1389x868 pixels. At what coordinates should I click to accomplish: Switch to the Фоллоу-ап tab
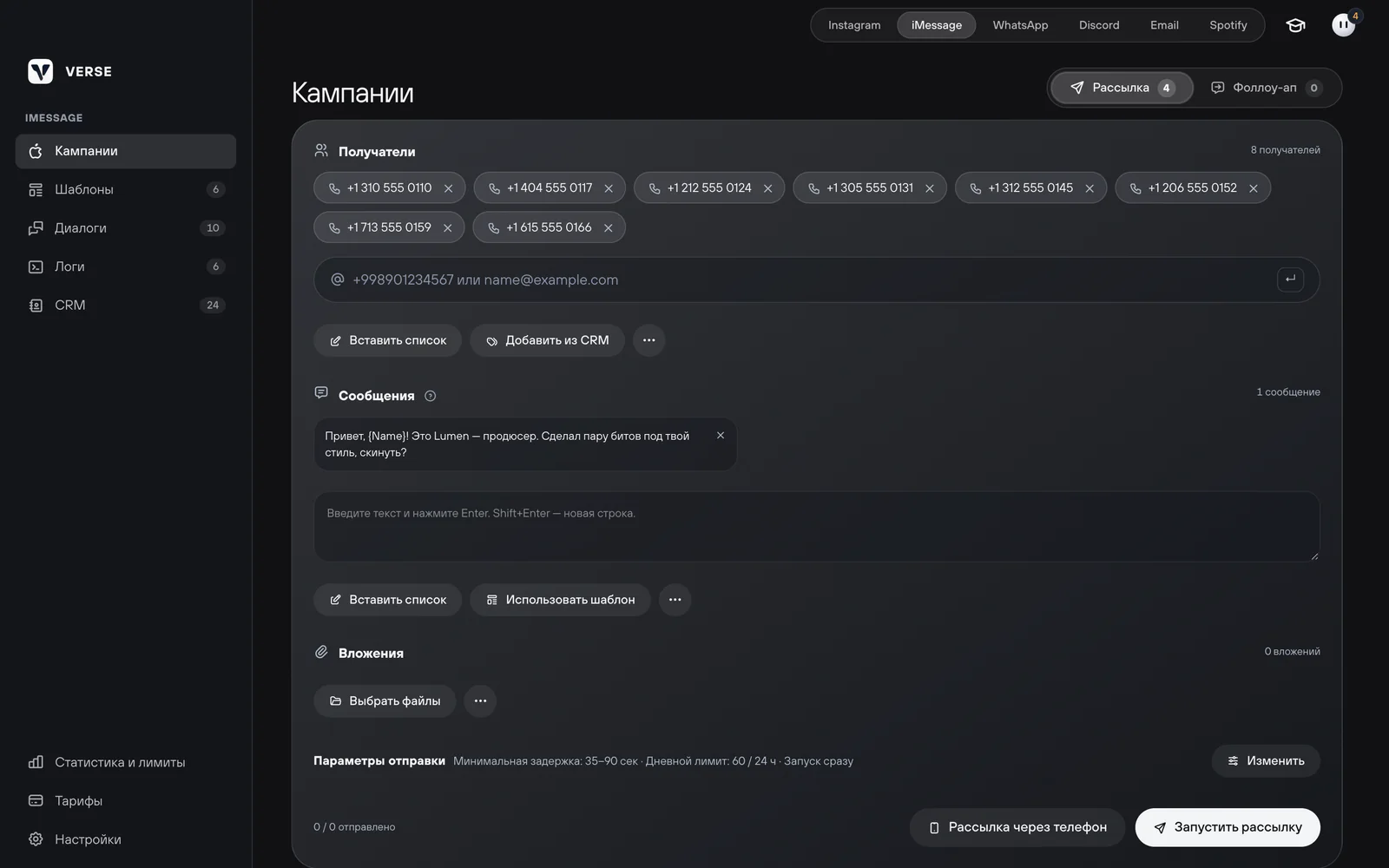tap(1266, 88)
